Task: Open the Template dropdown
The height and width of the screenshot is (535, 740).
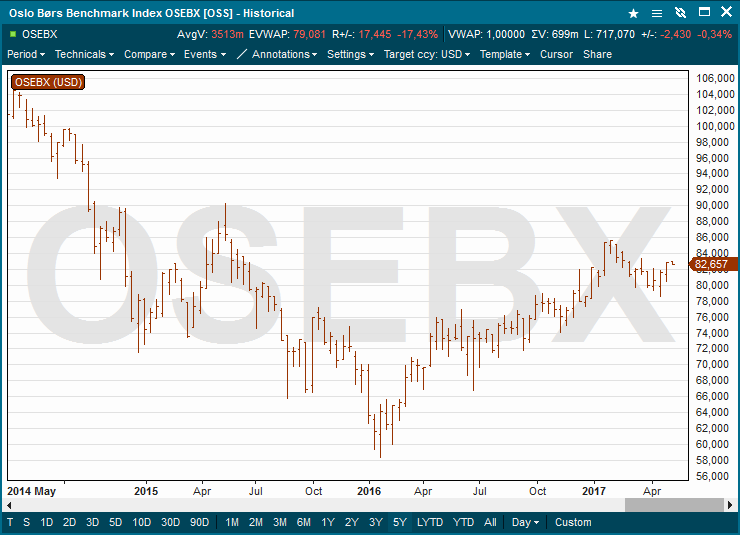Action: click(505, 54)
